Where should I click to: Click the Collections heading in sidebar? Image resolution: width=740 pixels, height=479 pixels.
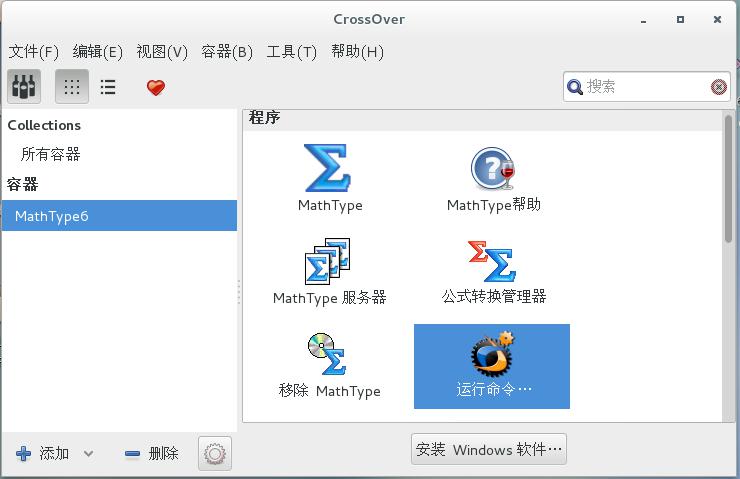[44, 125]
